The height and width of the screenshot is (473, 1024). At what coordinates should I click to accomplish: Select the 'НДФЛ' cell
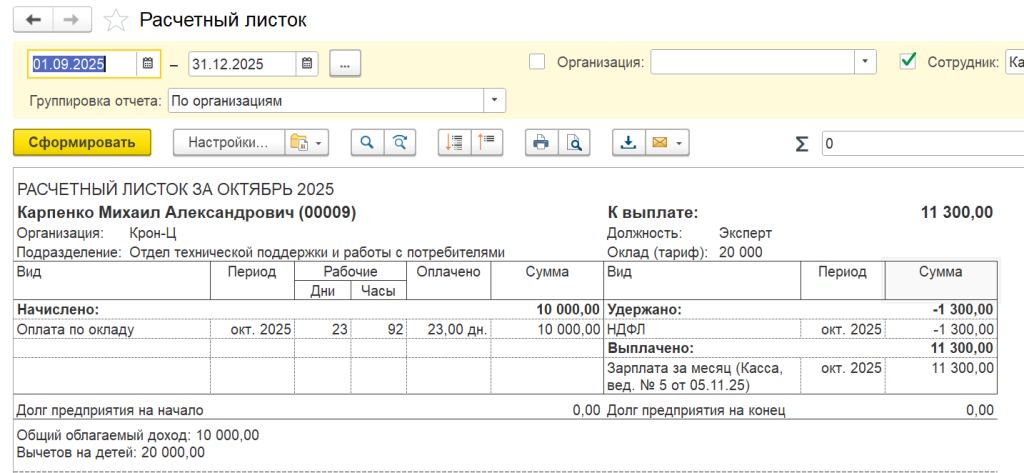pyautogui.click(x=703, y=329)
